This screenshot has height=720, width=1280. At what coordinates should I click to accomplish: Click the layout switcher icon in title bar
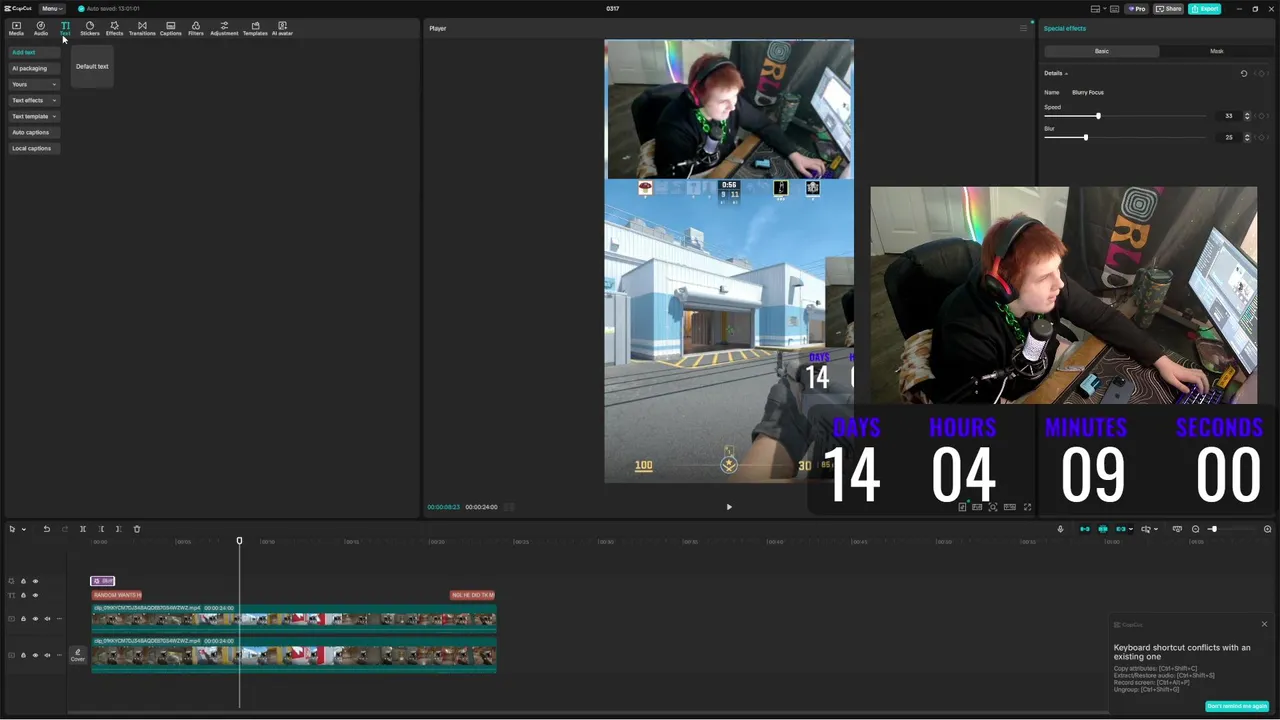pyautogui.click(x=1096, y=9)
